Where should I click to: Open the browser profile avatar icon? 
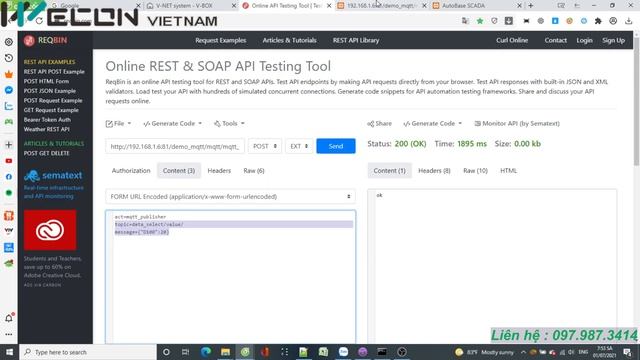pyautogui.click(x=613, y=21)
